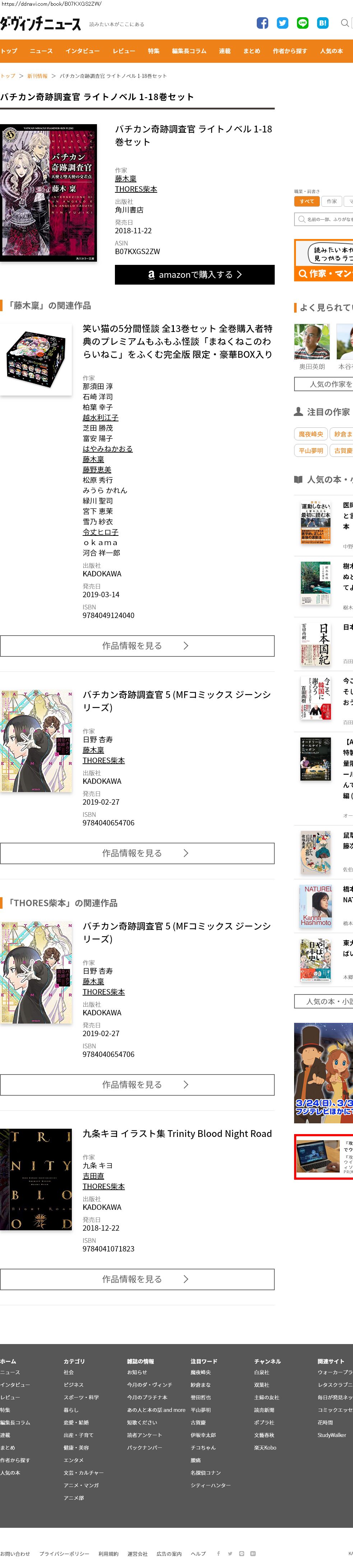
Task: Click the ダ・ヴィンチニュース site logo
Action: coord(40,24)
